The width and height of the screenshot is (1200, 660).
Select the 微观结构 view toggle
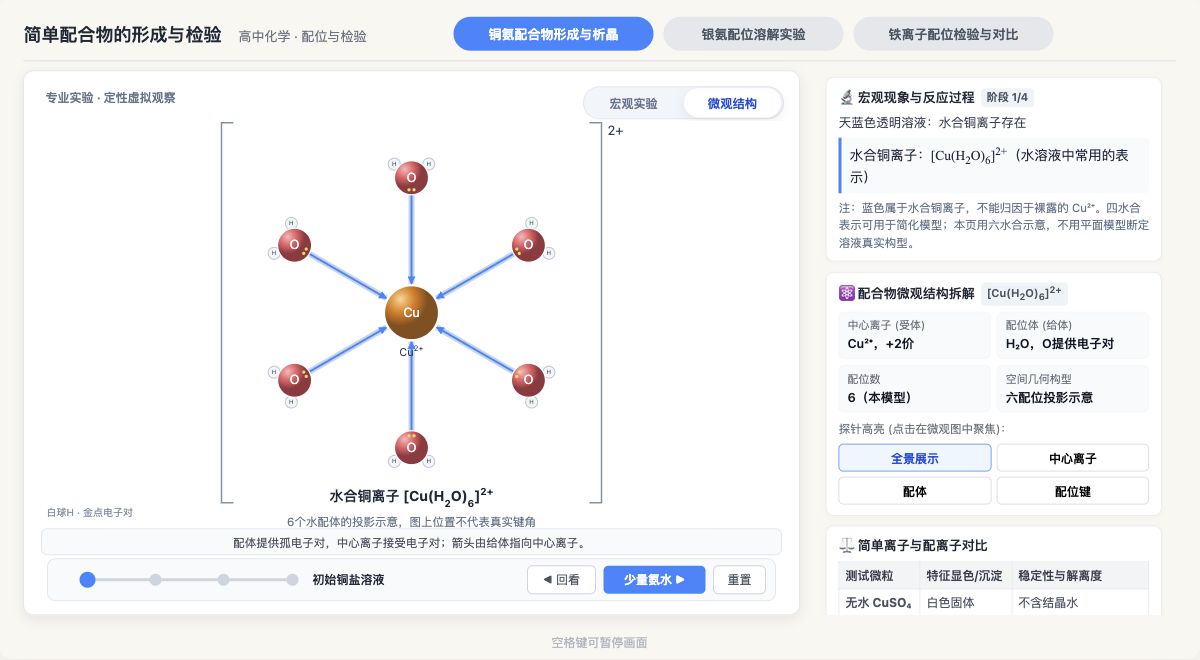pos(732,103)
